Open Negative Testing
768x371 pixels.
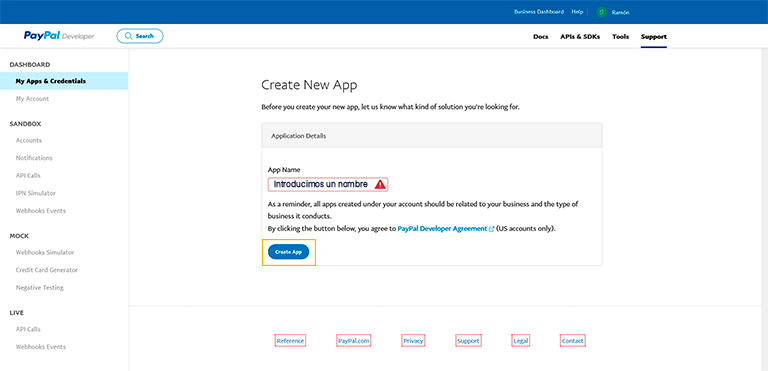[x=40, y=288]
